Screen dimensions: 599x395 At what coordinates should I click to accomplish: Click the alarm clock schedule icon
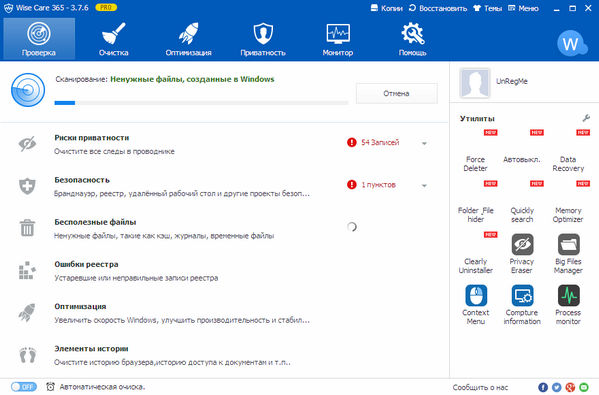[x=50, y=387]
